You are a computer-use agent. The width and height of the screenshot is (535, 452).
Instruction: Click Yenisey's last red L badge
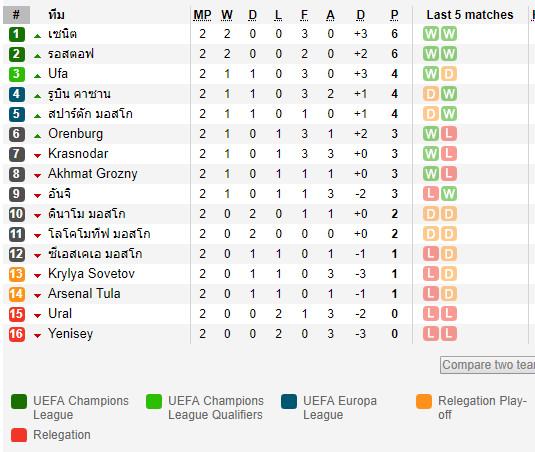click(x=449, y=334)
